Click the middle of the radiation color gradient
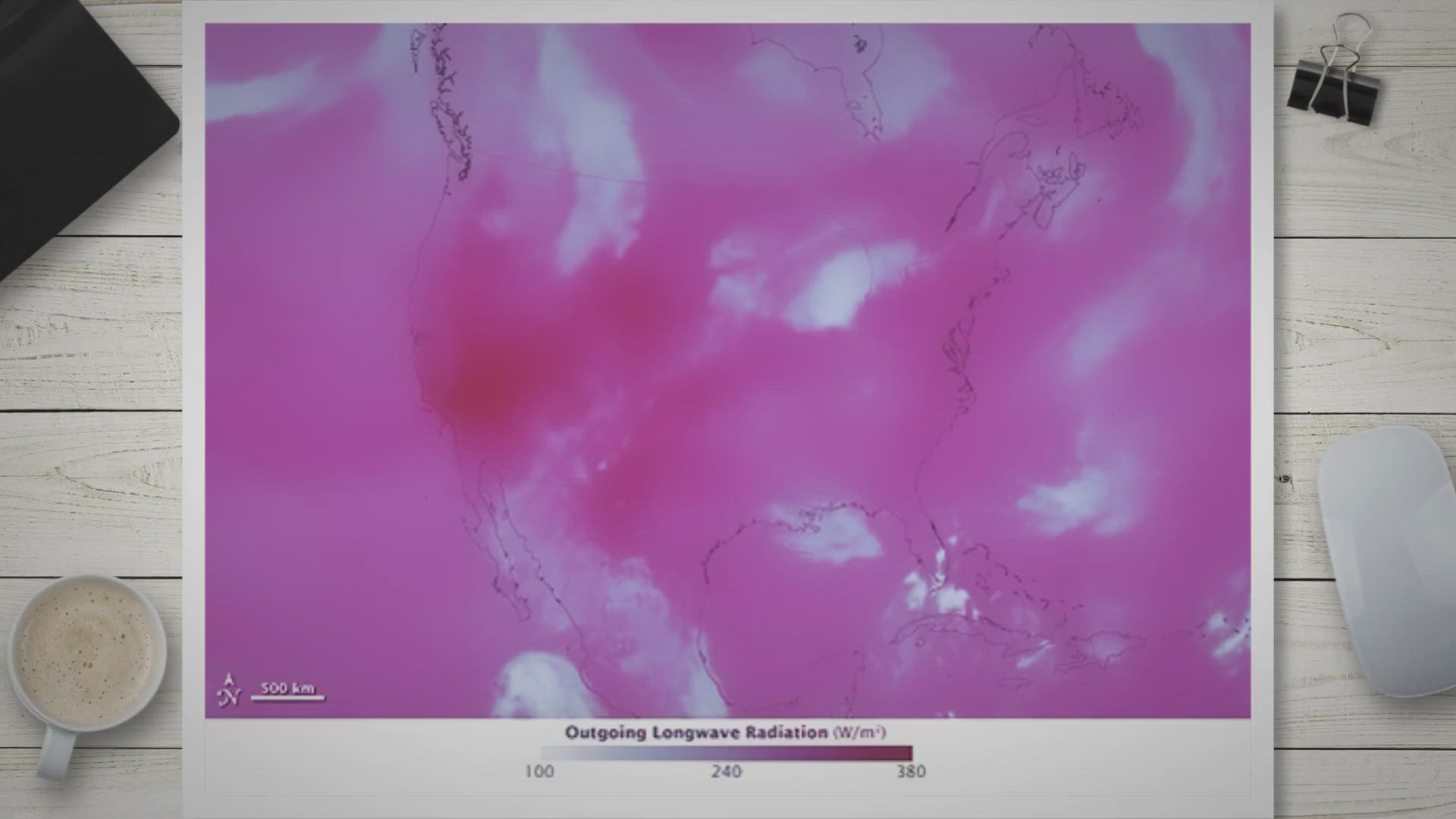1456x819 pixels. tap(726, 753)
